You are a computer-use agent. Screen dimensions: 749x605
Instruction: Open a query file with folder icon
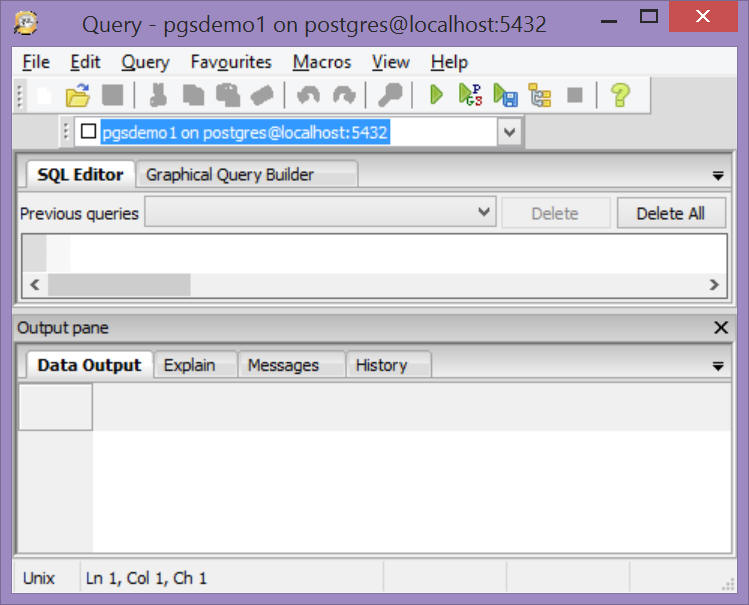coord(78,95)
